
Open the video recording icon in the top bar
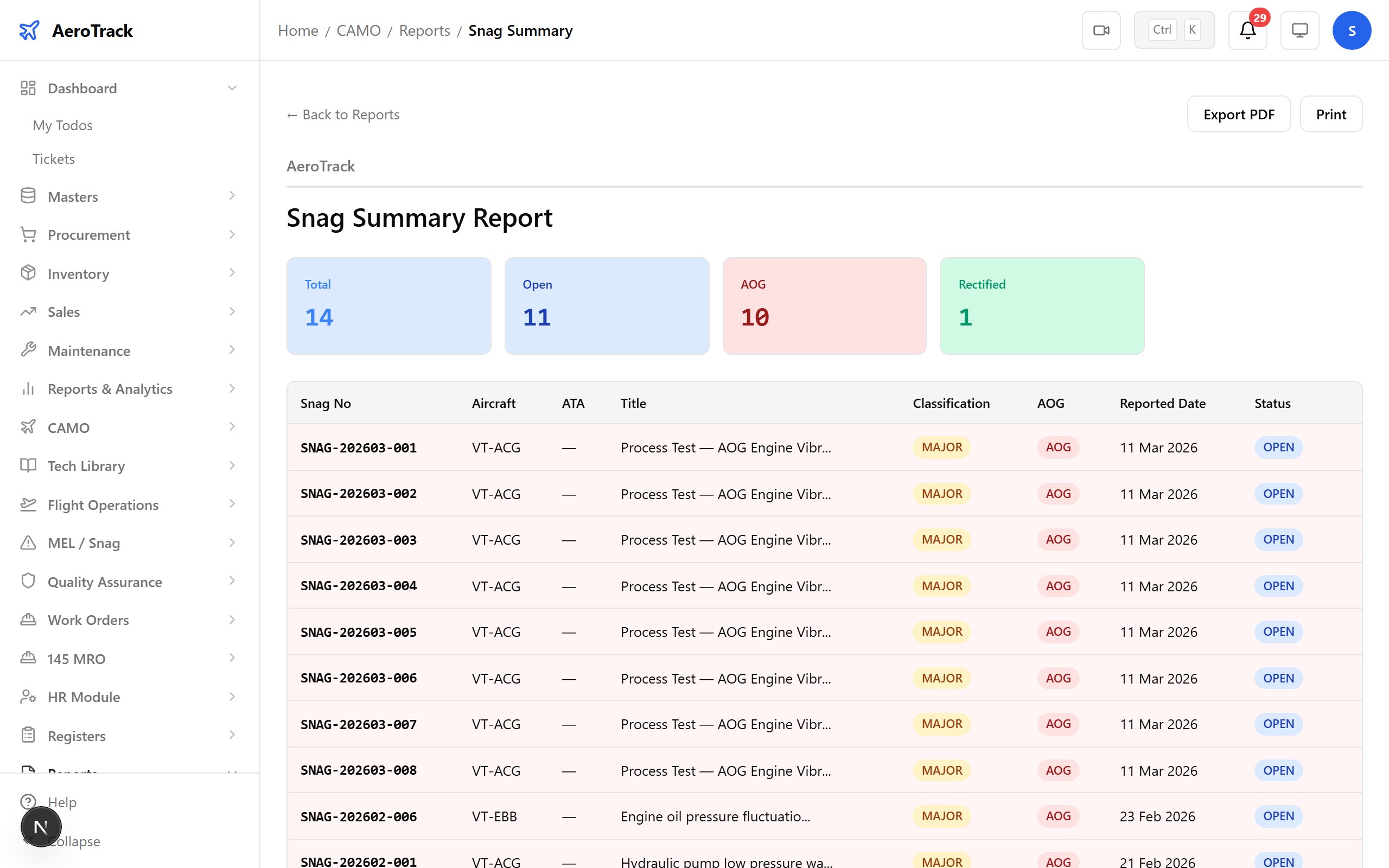click(x=1100, y=30)
